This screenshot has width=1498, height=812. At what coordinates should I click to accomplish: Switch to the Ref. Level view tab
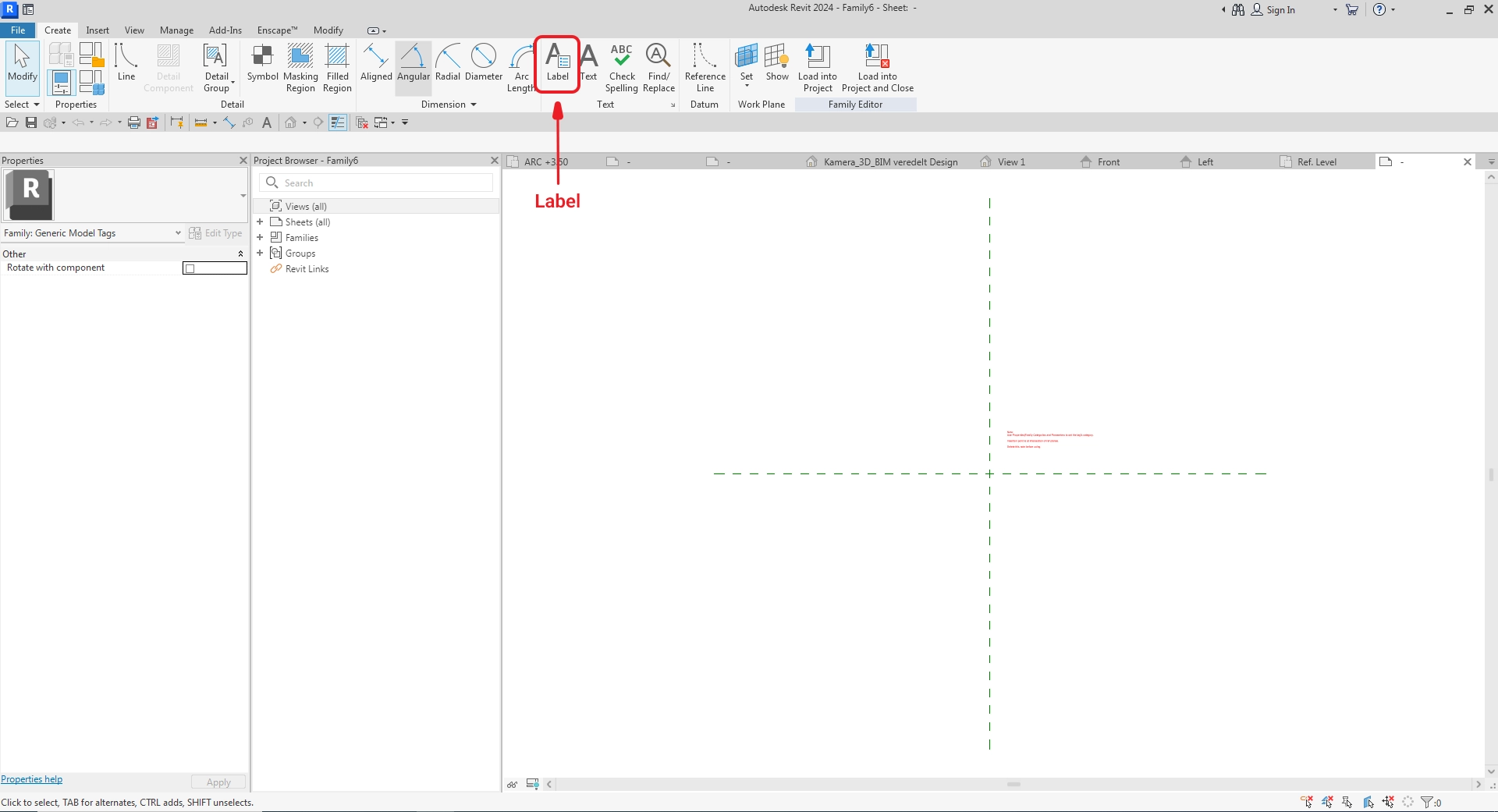point(1316,162)
